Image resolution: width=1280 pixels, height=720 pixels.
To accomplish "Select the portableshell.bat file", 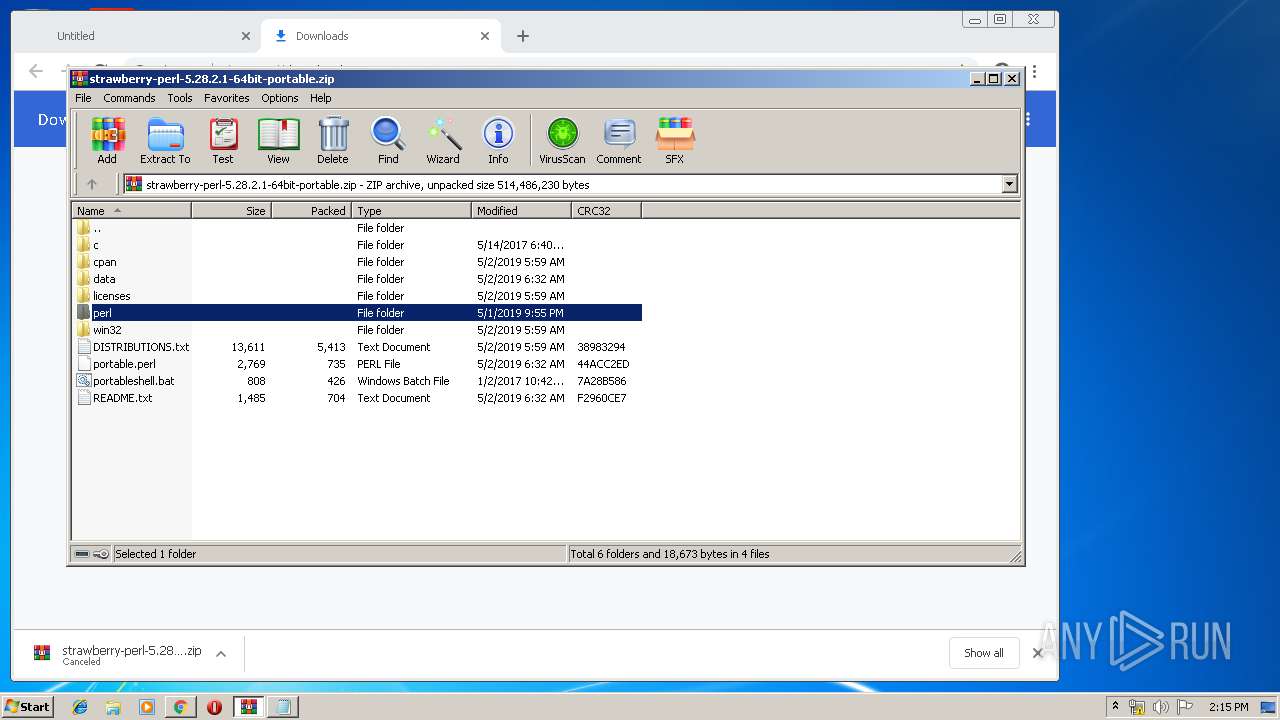I will [x=133, y=381].
